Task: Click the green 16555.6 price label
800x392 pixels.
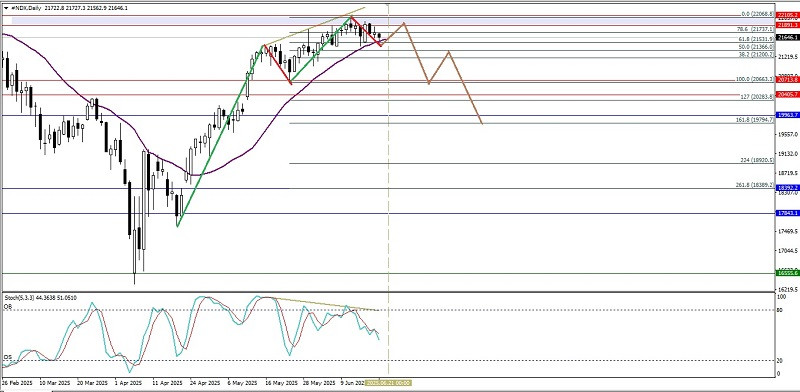Action: tap(787, 273)
